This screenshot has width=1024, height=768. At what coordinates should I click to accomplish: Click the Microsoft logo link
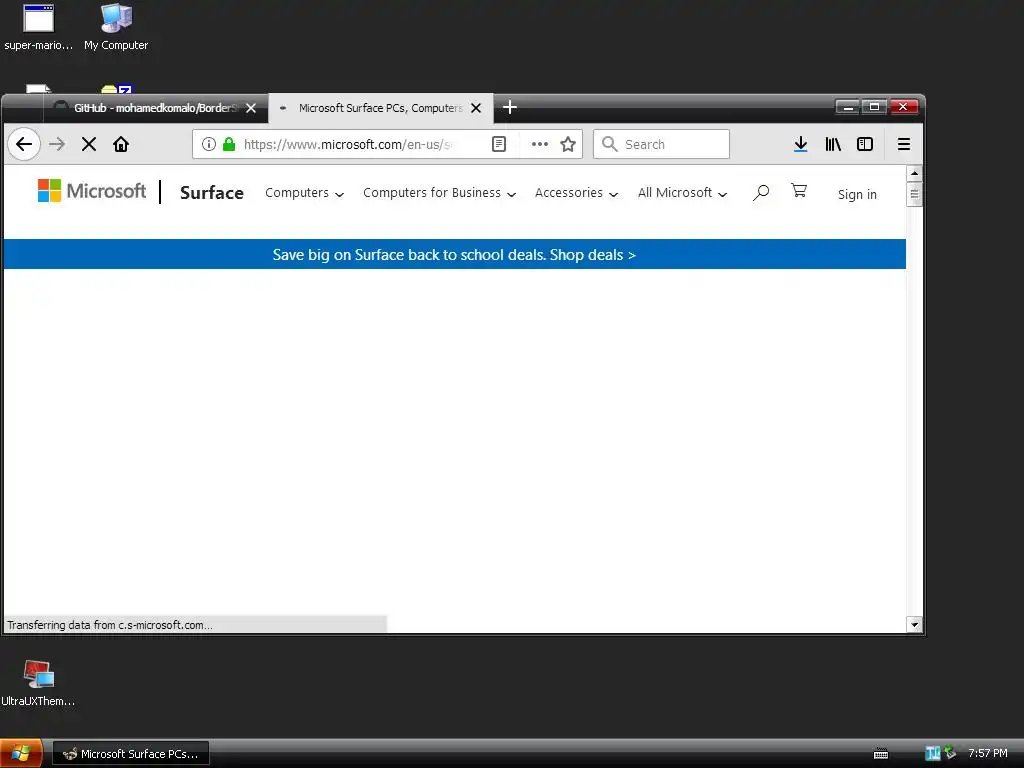pos(92,191)
